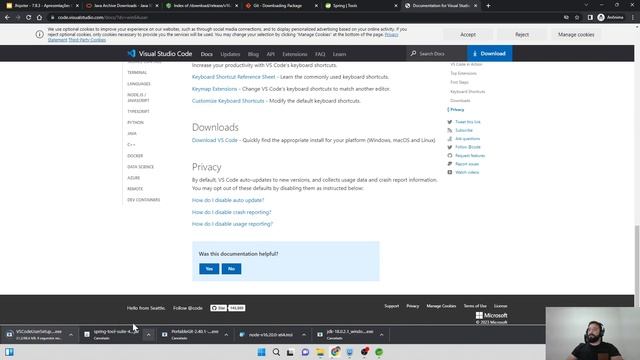Open the FAQ menu item

click(320, 54)
